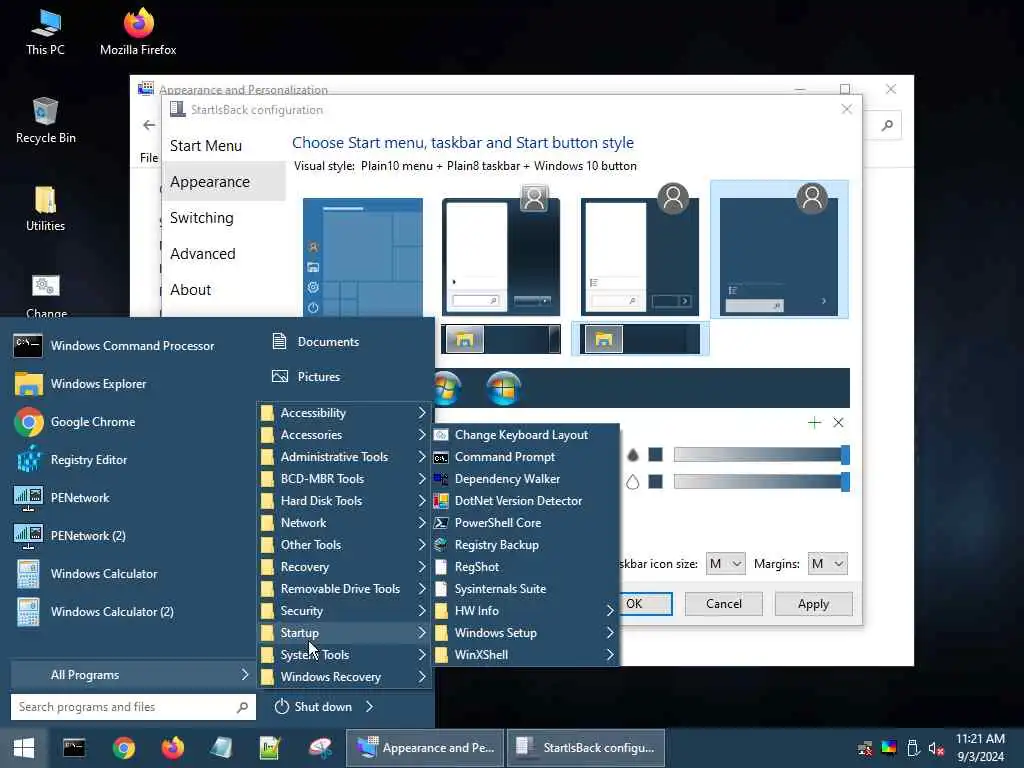Open the taskbar icon size dropdown
Viewport: 1024px width, 768px height.
(726, 564)
